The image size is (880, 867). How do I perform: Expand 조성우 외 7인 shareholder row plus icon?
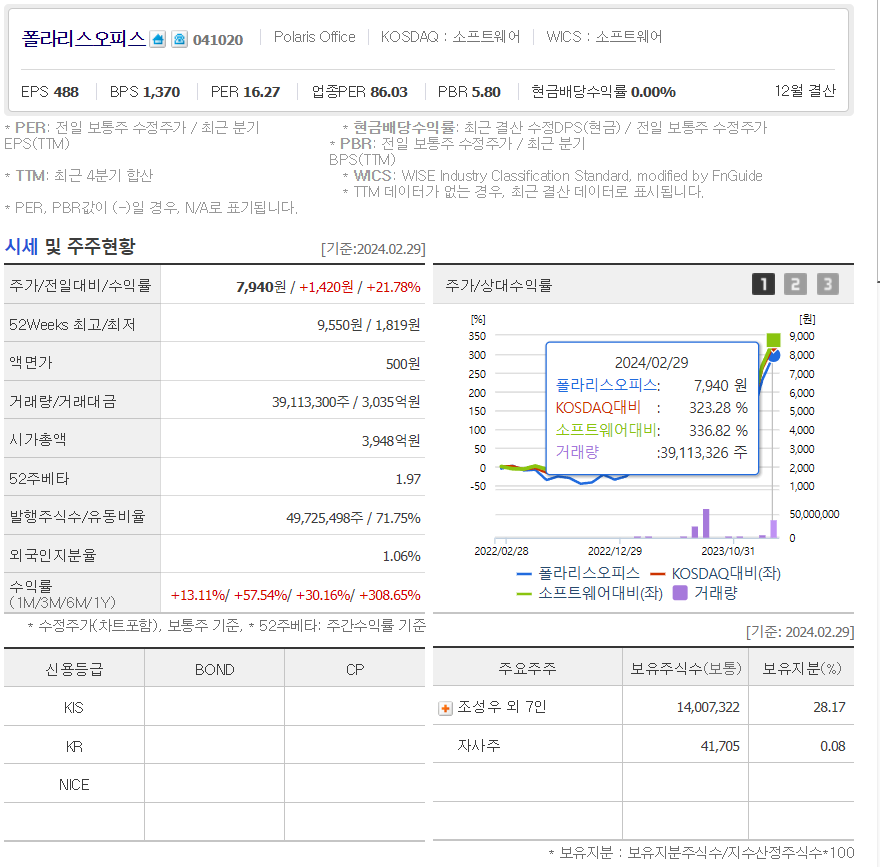click(x=445, y=708)
